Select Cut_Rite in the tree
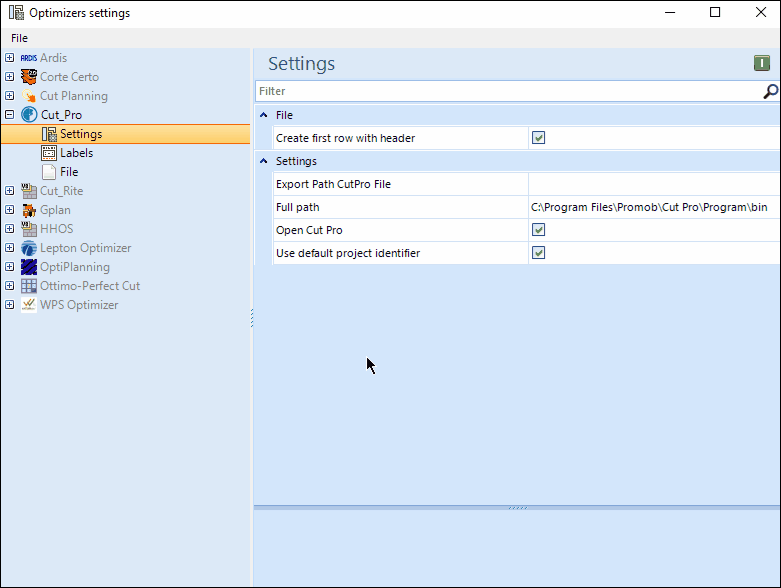 click(x=61, y=191)
